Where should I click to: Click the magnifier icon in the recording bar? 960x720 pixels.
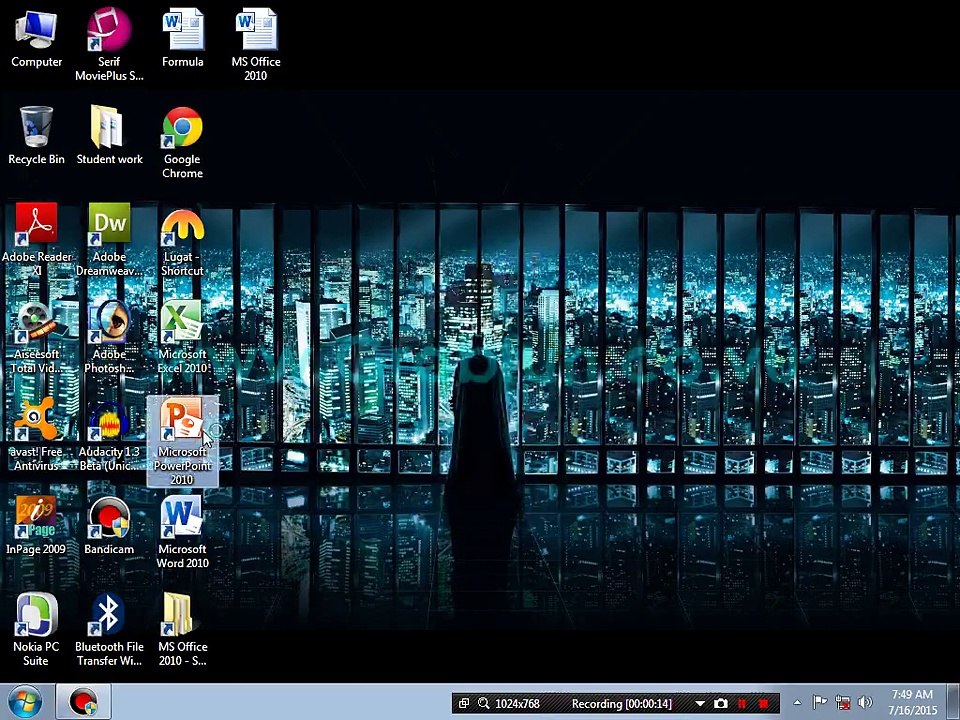point(484,703)
